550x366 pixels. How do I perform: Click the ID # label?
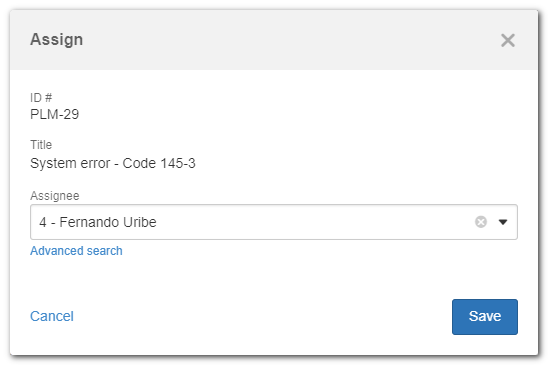tap(41, 98)
